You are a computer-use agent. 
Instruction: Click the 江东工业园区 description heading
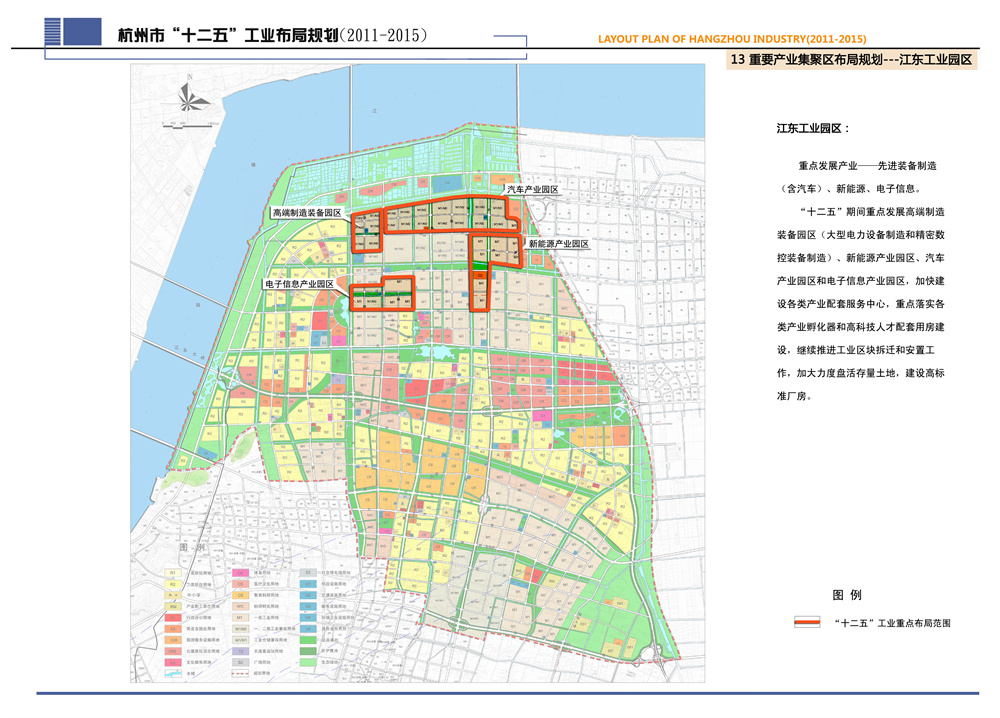pos(812,130)
